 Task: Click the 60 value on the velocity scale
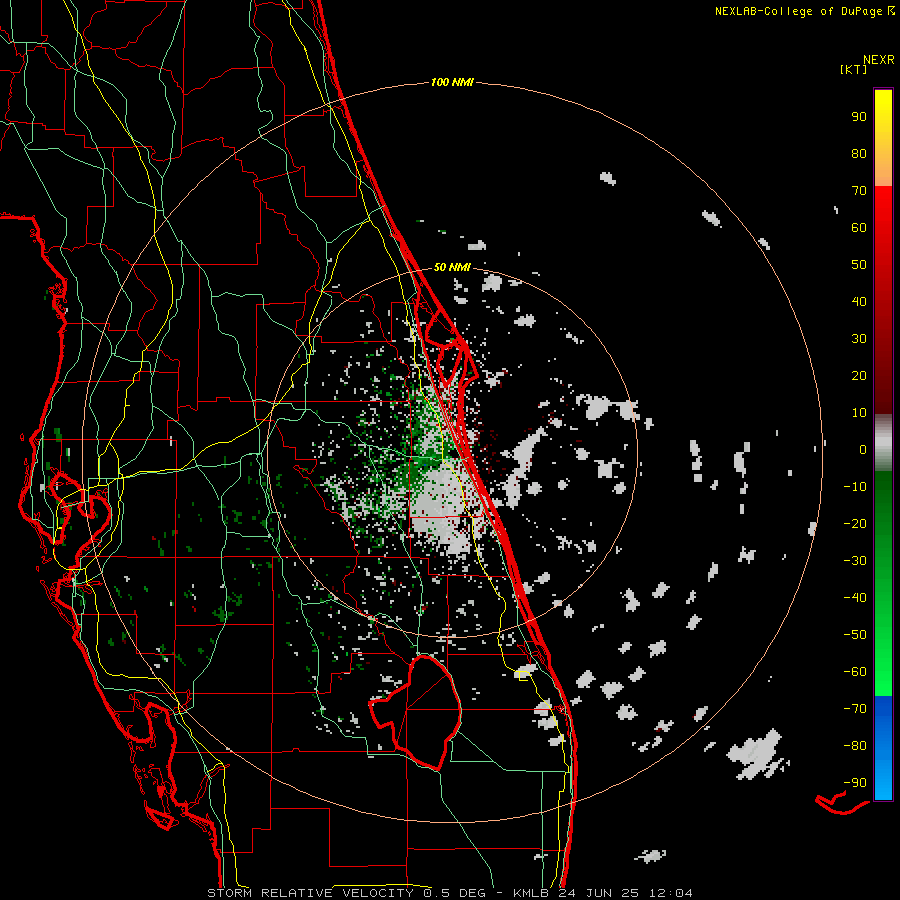click(859, 228)
